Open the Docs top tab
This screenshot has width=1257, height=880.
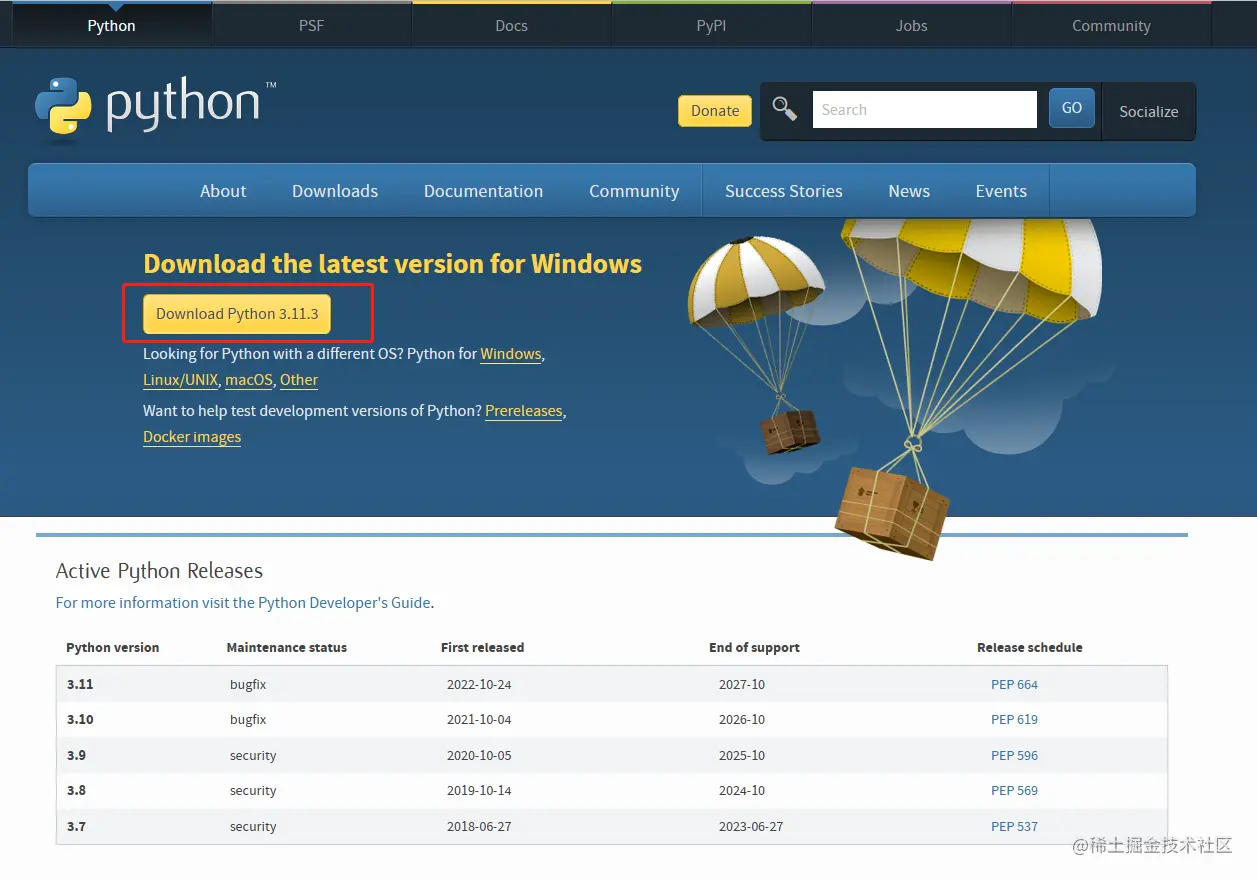point(511,26)
